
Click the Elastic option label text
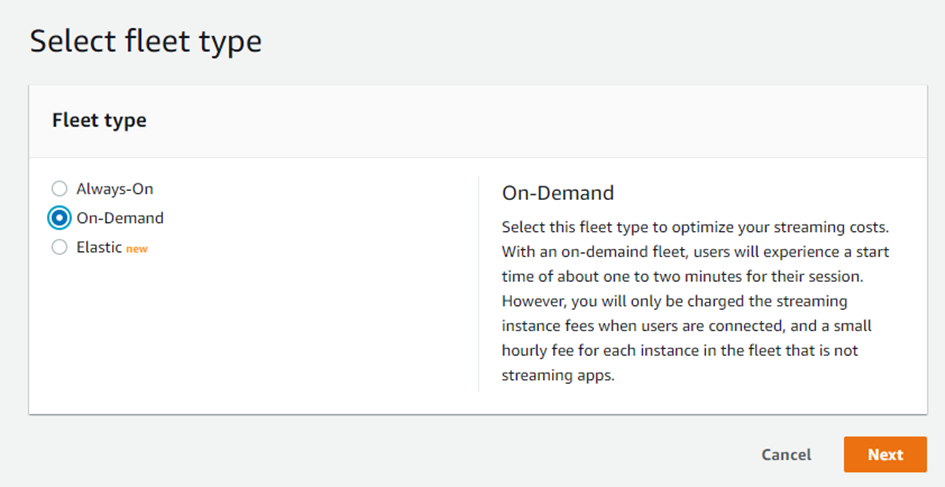click(99, 247)
